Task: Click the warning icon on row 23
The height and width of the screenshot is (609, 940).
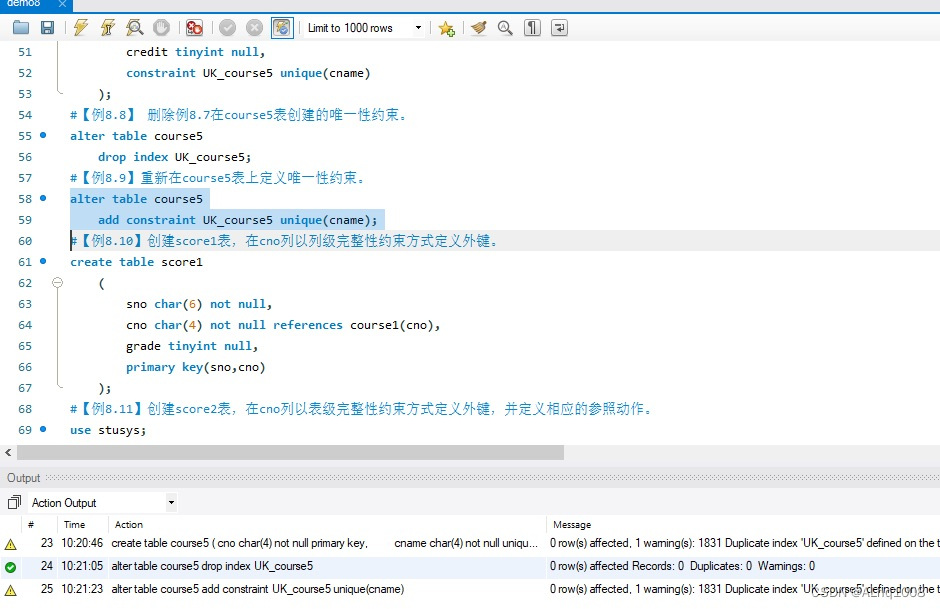Action: click(11, 544)
